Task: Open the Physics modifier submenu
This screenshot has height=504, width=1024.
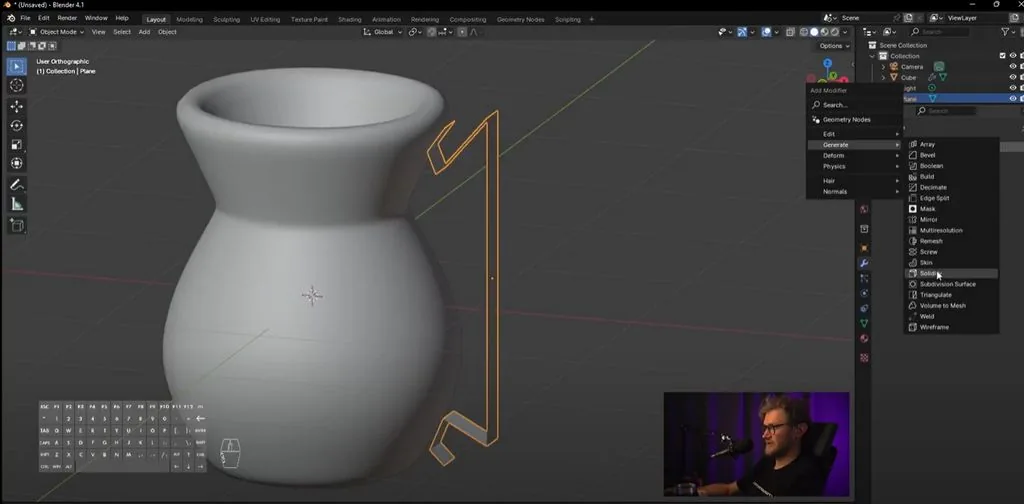Action: (x=854, y=166)
